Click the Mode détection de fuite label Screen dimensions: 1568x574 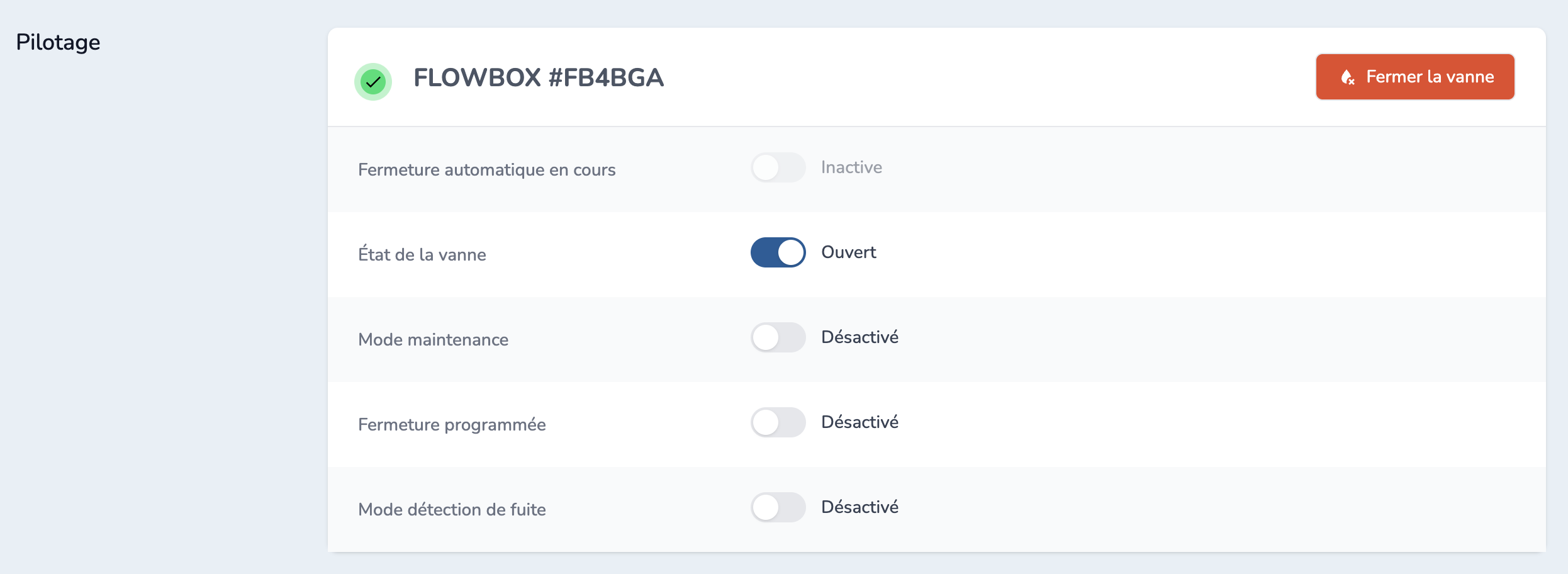point(452,509)
